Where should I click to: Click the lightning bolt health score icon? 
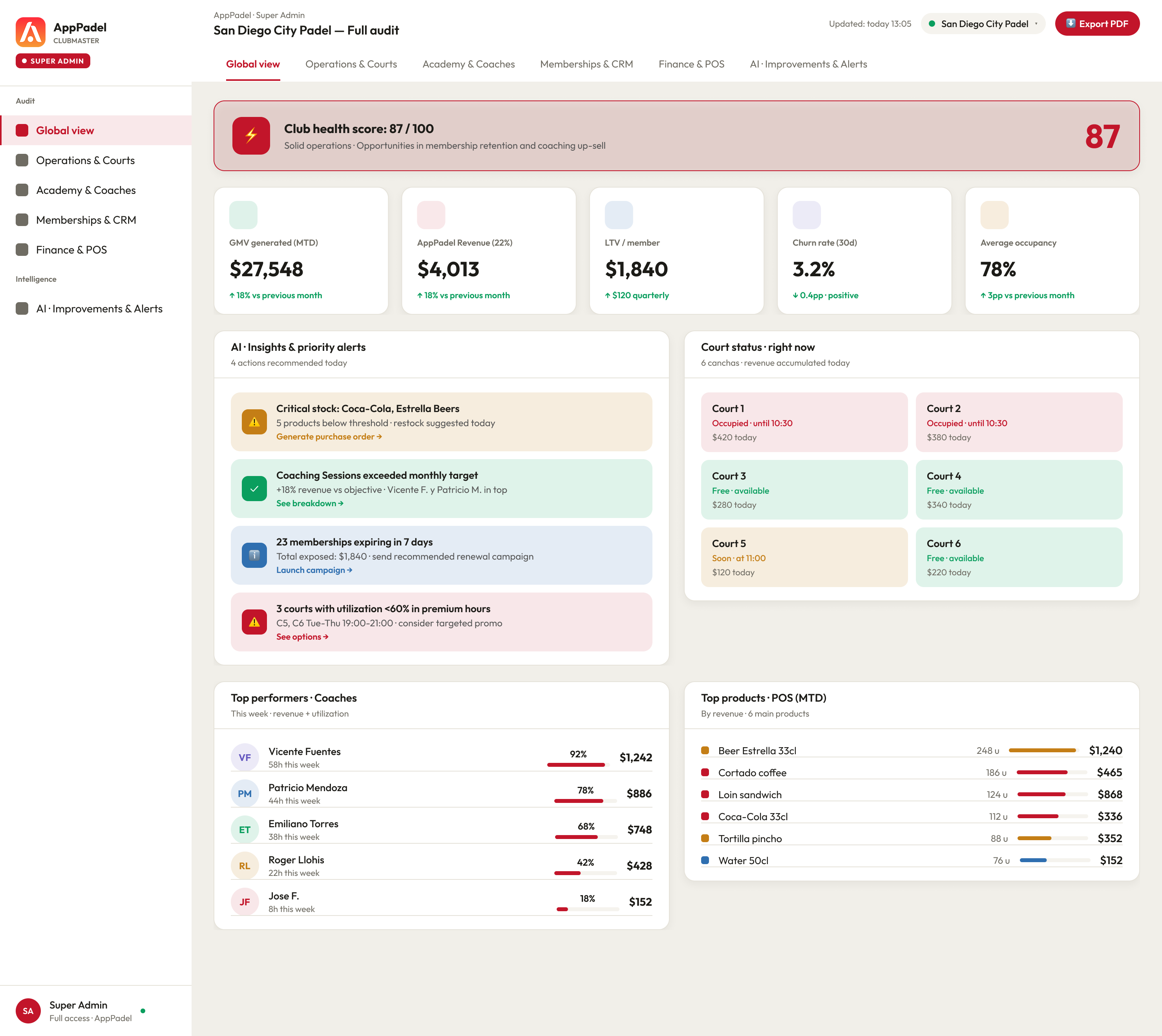[251, 135]
